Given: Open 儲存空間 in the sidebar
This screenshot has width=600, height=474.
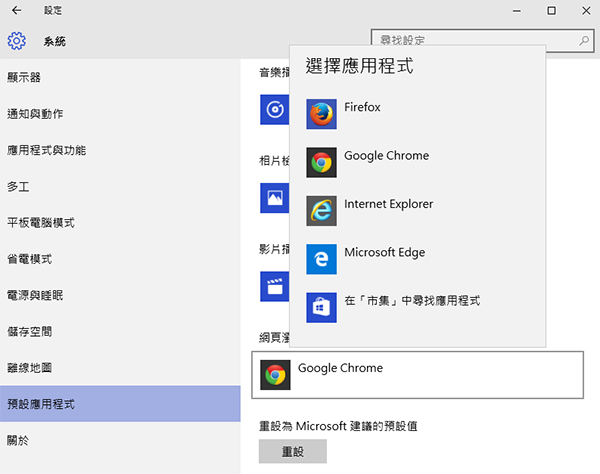Looking at the screenshot, I should tap(120, 332).
